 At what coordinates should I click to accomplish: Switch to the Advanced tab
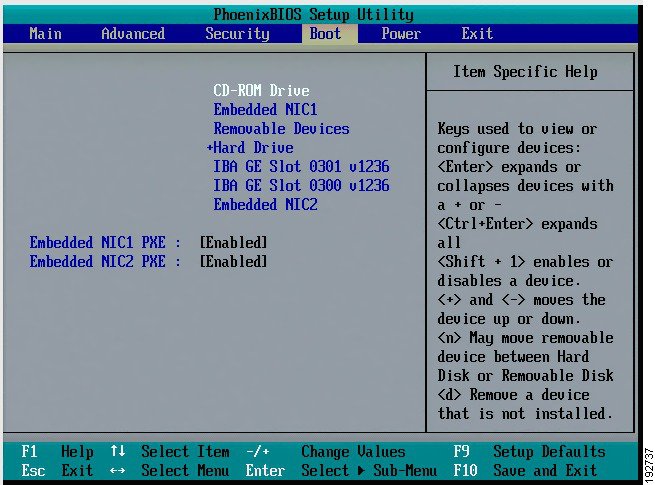pos(133,34)
